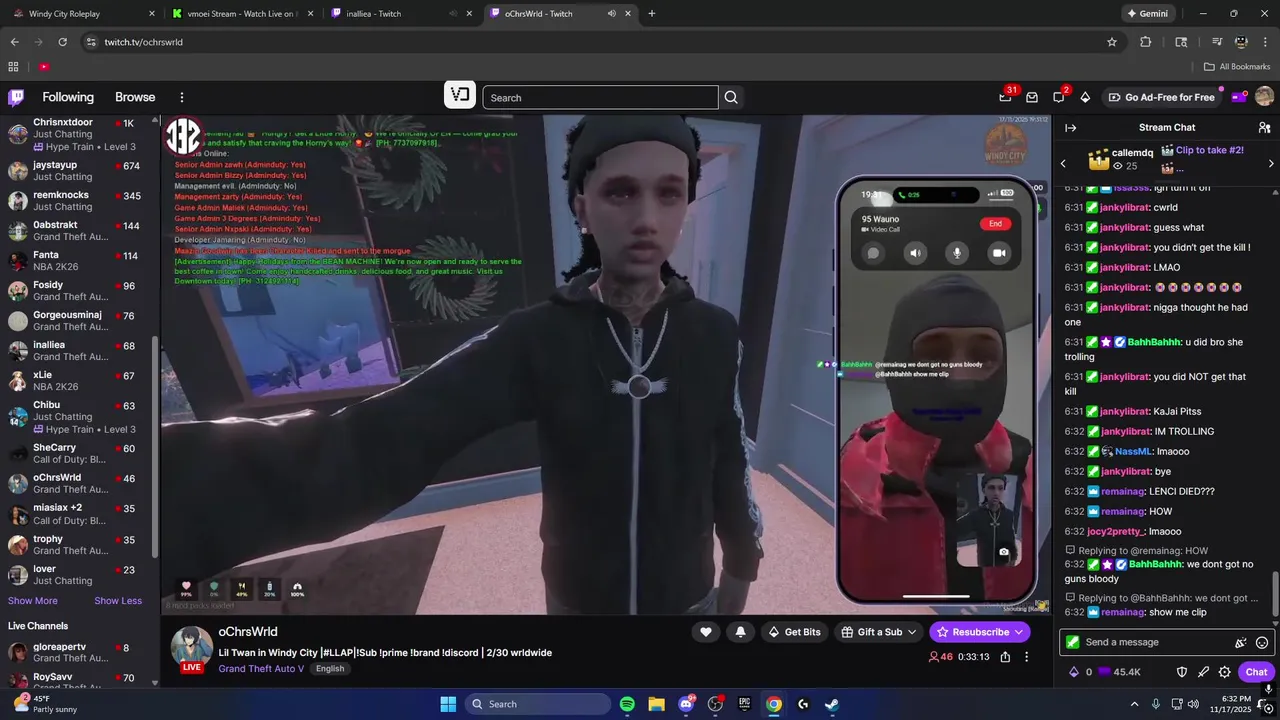Open the chat community users icon
The width and height of the screenshot is (1280, 720).
1264,127
